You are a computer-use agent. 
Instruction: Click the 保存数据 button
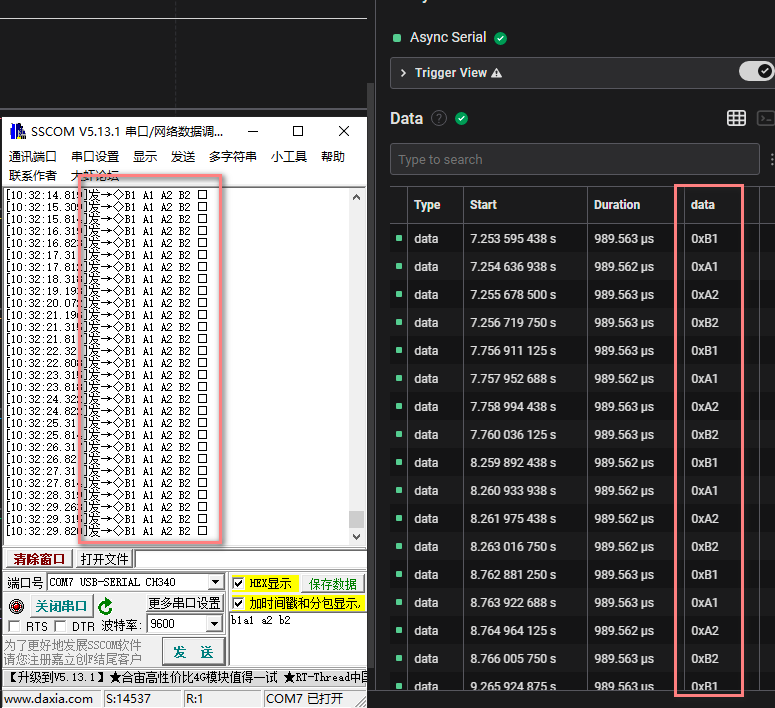pos(333,584)
